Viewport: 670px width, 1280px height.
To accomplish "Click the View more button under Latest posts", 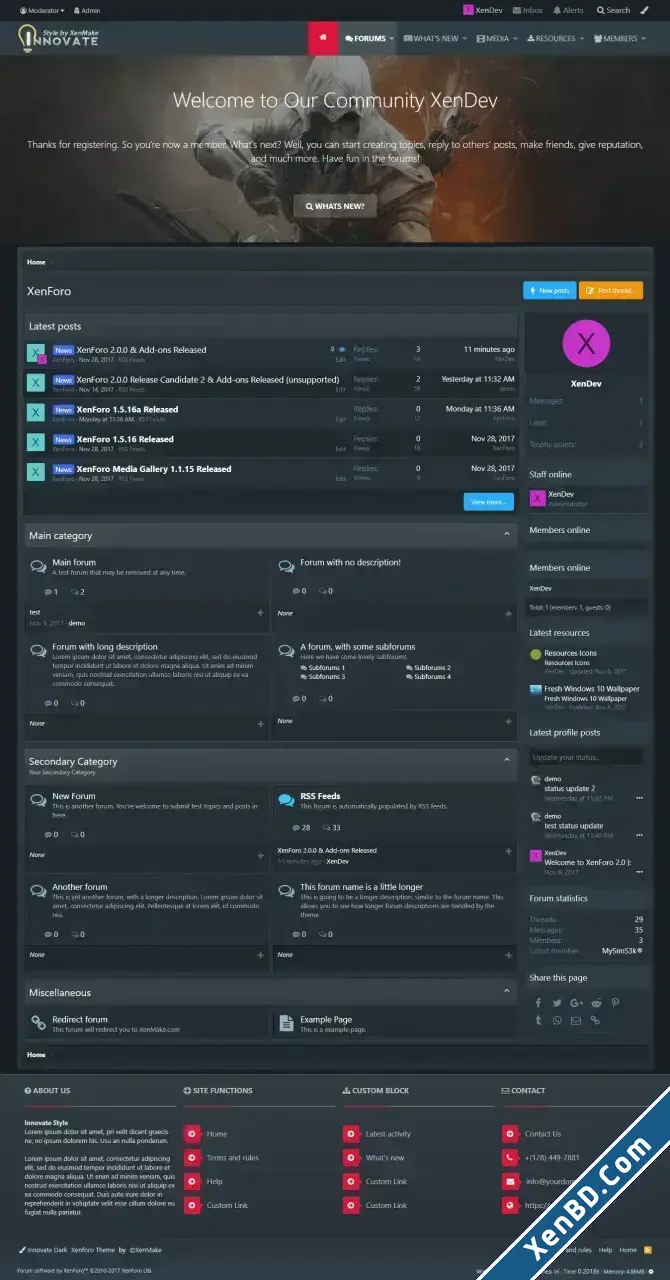I will (x=488, y=502).
